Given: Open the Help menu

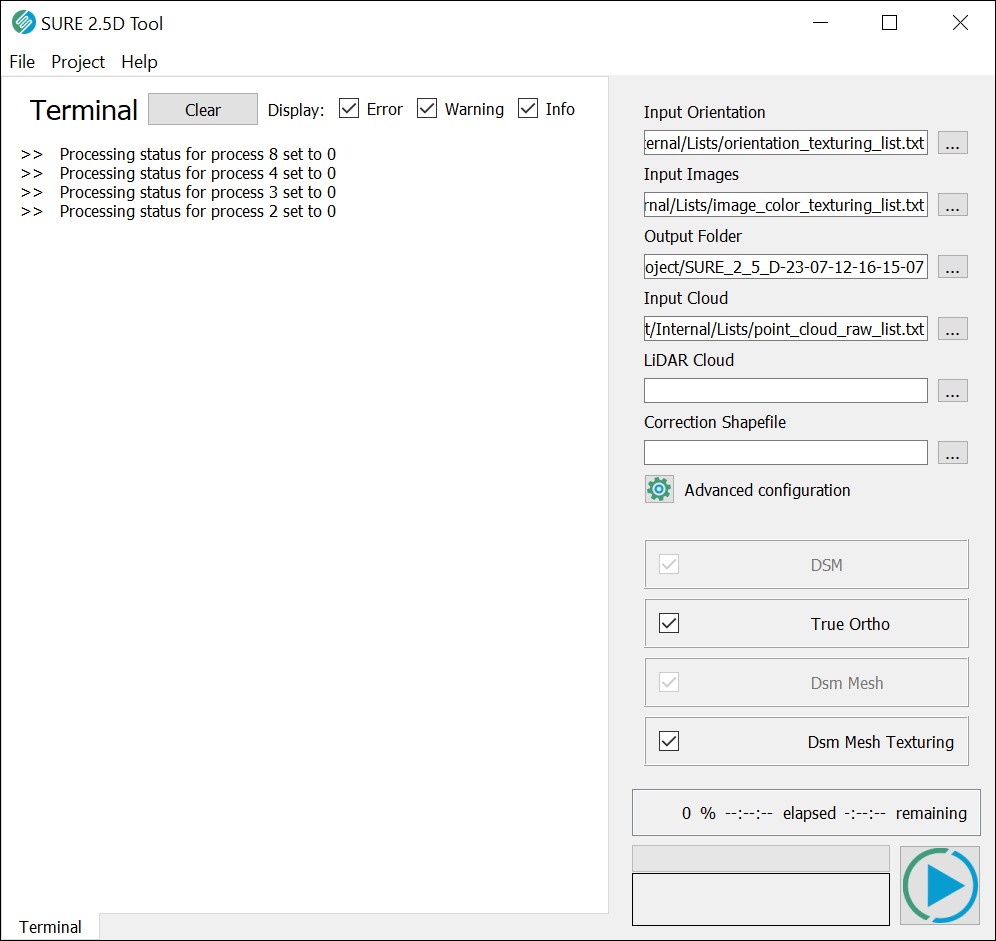Looking at the screenshot, I should pyautogui.click(x=139, y=62).
